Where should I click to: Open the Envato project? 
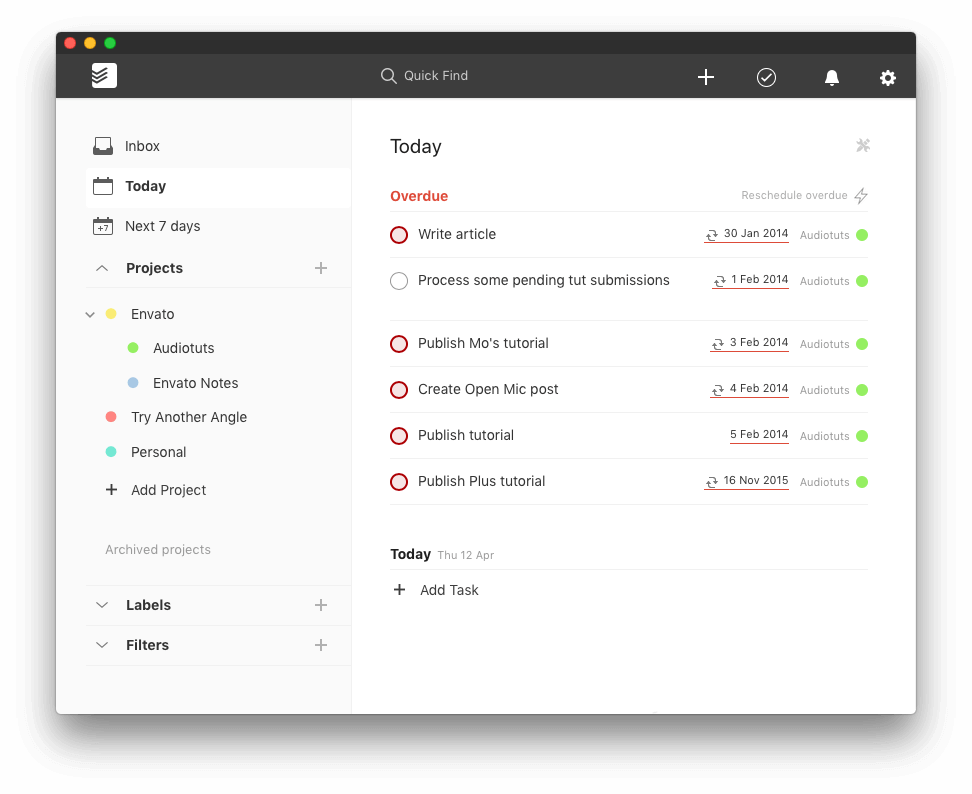coord(152,314)
